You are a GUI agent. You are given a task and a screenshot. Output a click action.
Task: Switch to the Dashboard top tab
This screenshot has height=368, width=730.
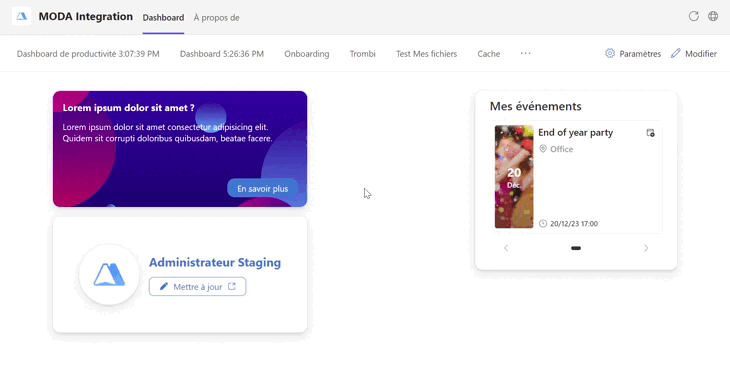coord(163,18)
